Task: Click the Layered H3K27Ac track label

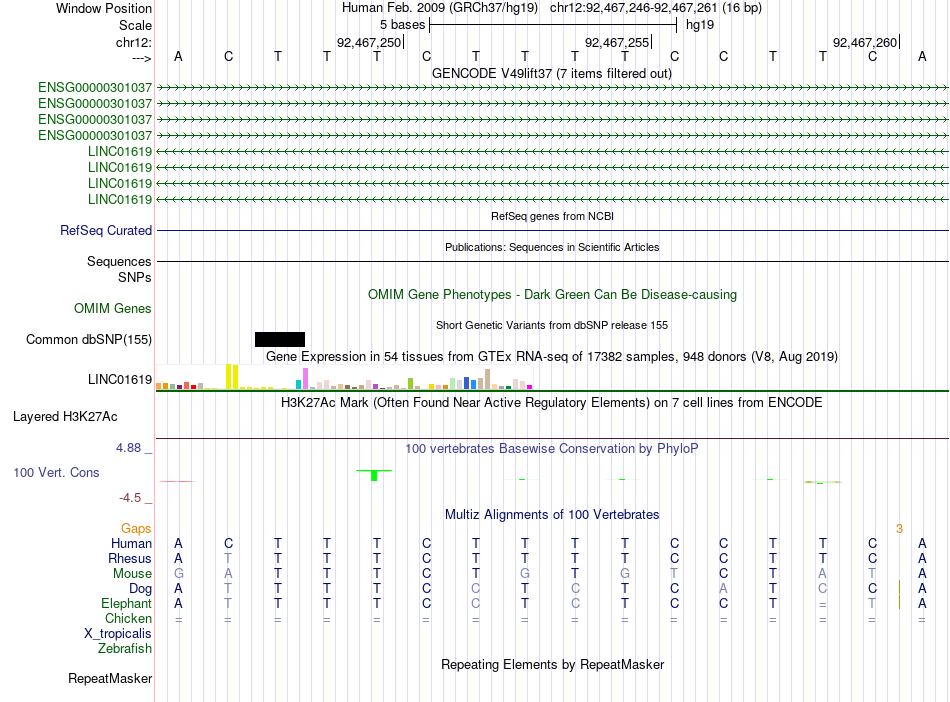Action: 65,417
